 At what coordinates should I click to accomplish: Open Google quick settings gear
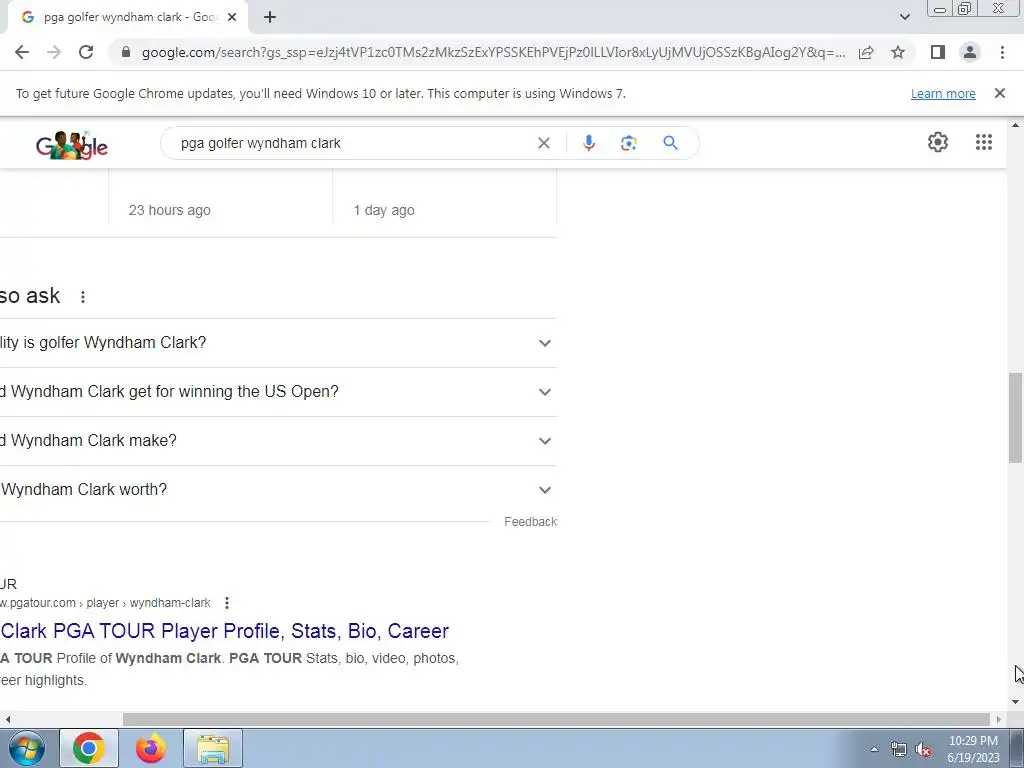(938, 142)
